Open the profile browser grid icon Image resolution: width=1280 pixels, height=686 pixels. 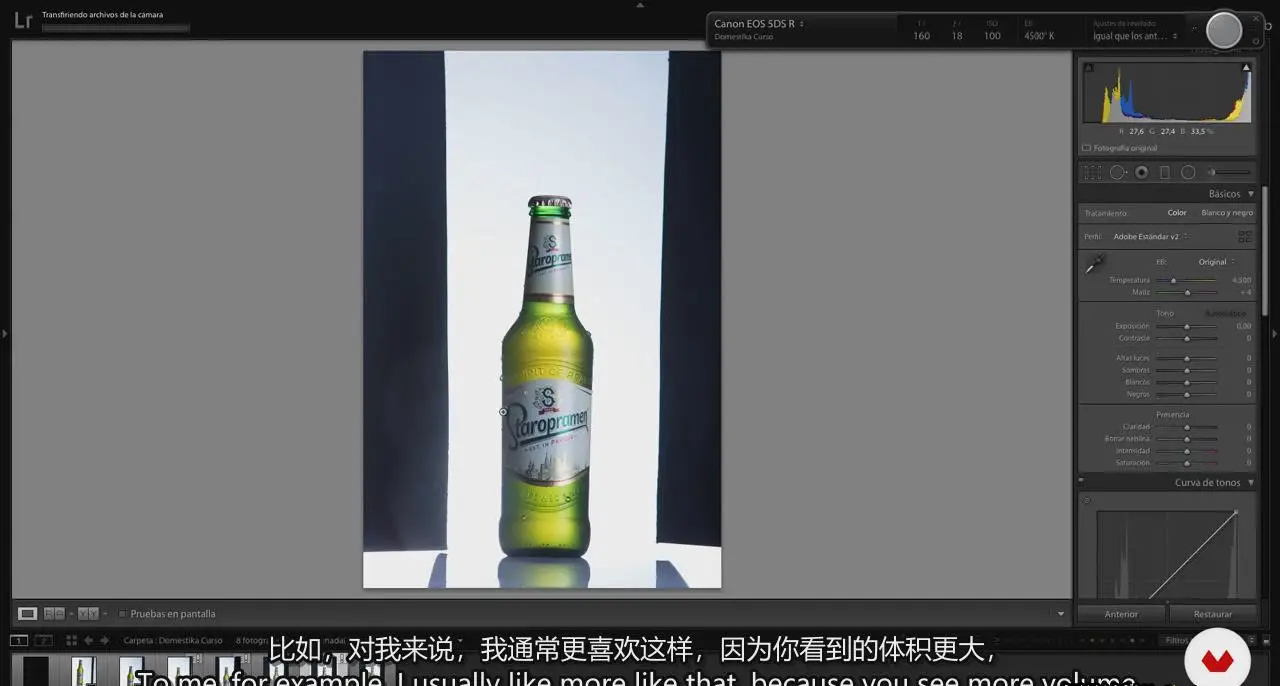click(x=1245, y=237)
